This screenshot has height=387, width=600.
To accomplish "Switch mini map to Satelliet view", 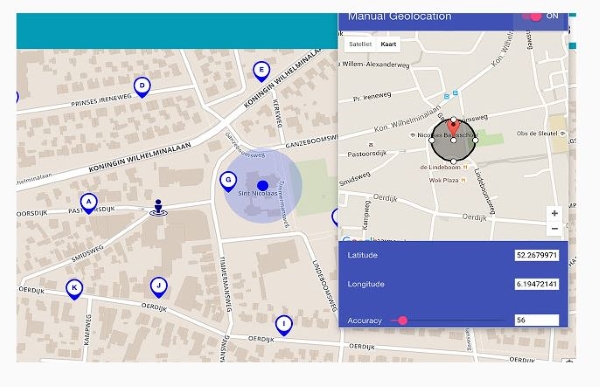I will [x=360, y=44].
